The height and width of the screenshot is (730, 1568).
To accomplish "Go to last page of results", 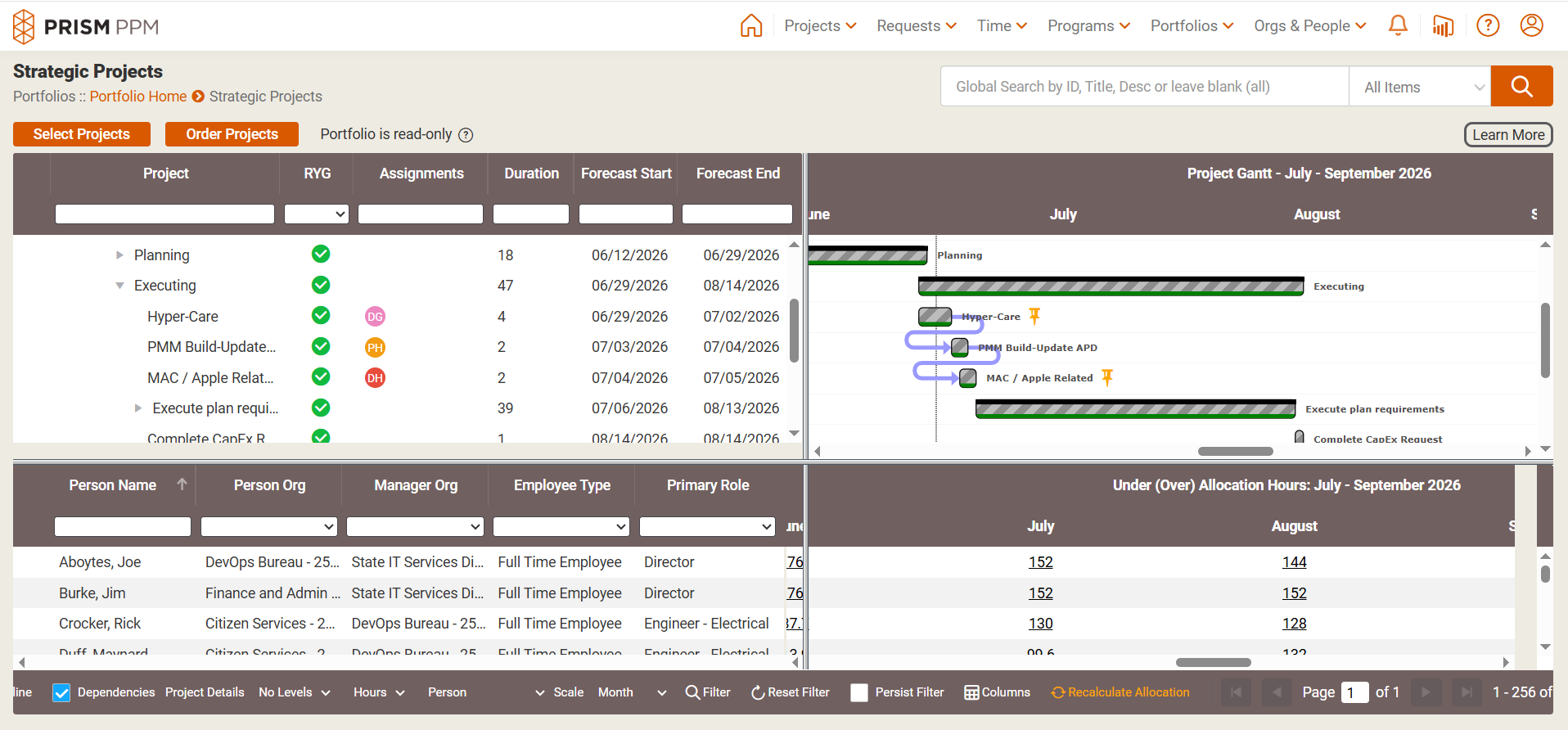I will point(1467,692).
